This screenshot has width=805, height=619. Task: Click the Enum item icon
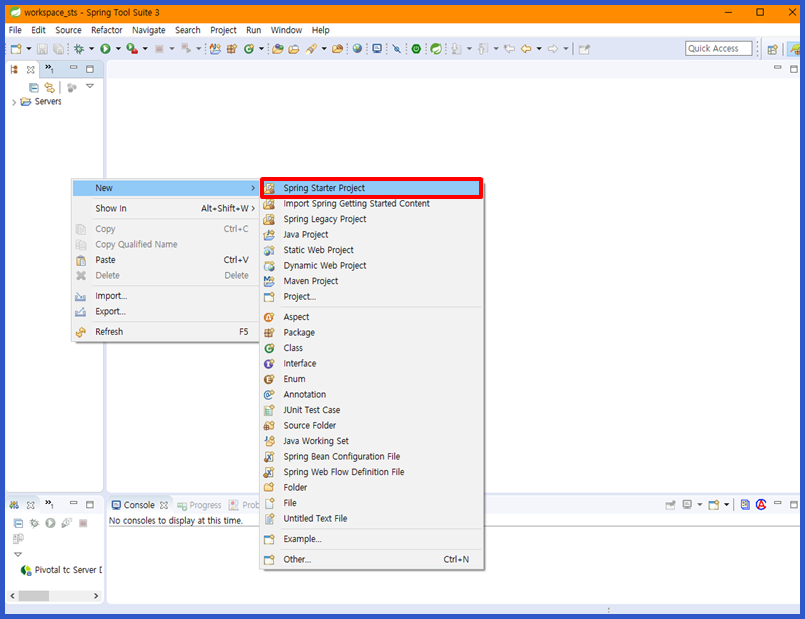point(269,379)
